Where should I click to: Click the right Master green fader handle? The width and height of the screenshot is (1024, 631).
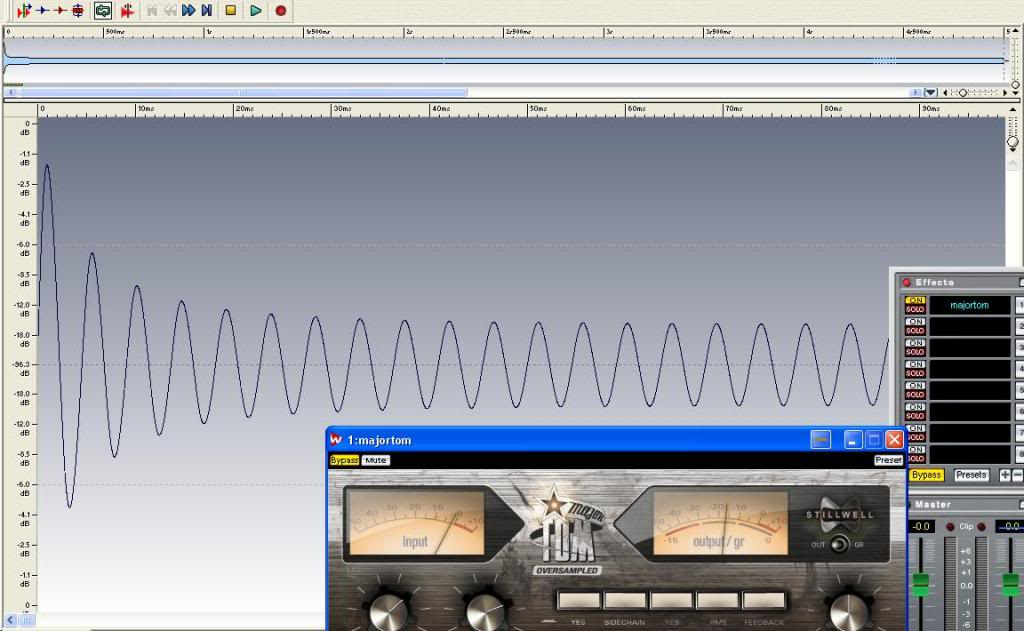1010,584
